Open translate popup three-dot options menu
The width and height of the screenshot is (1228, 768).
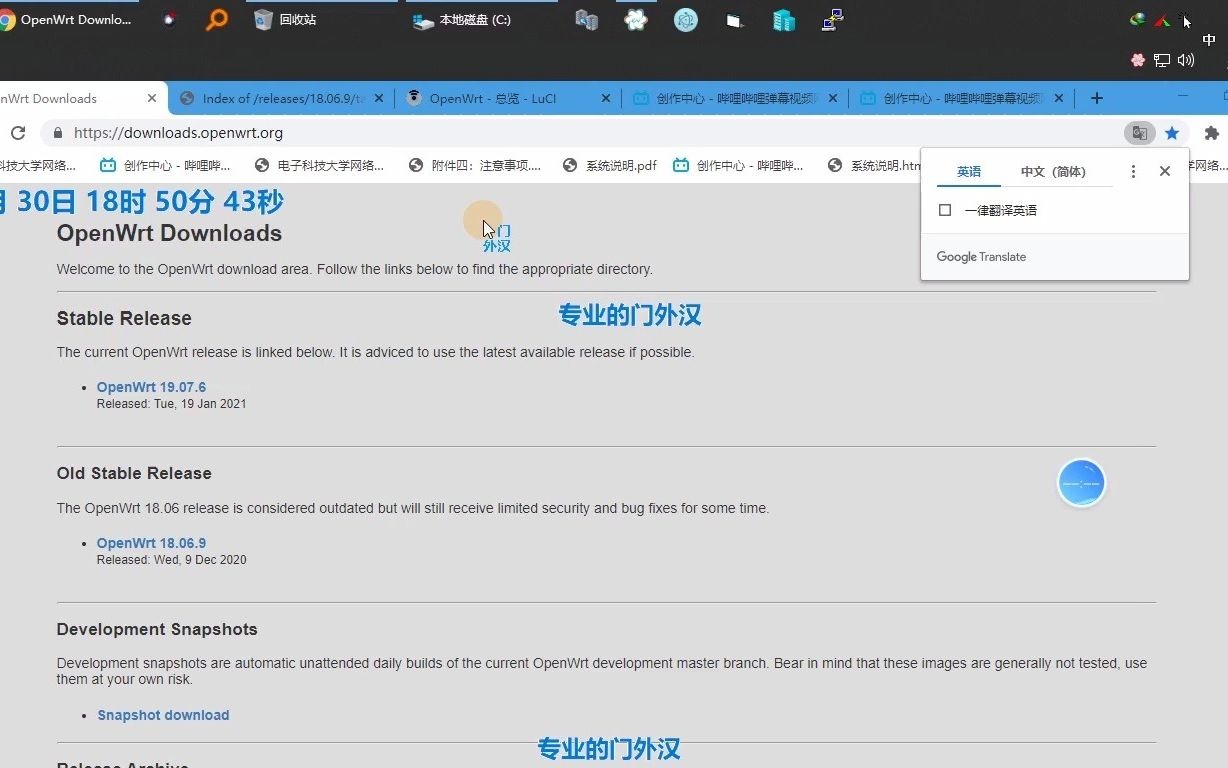click(1133, 172)
